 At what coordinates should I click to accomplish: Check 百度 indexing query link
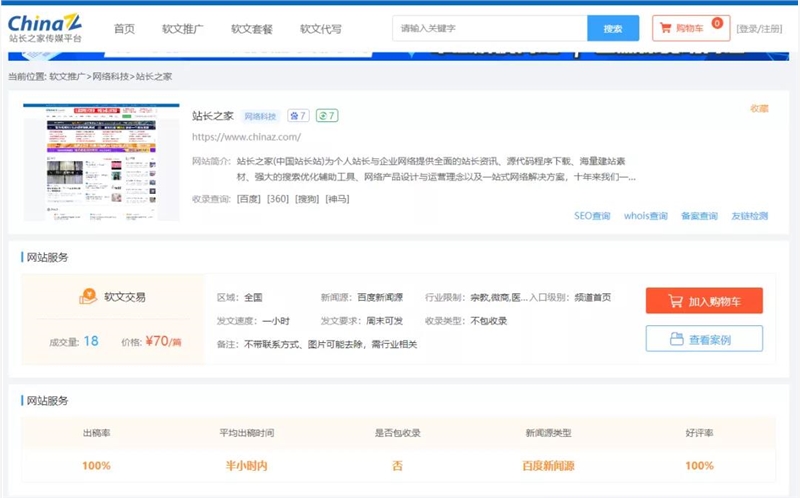pyautogui.click(x=248, y=199)
